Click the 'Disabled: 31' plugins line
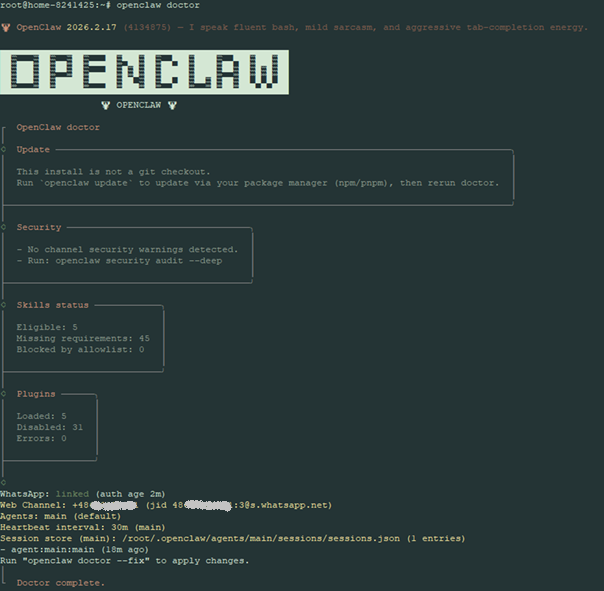 tap(49, 427)
